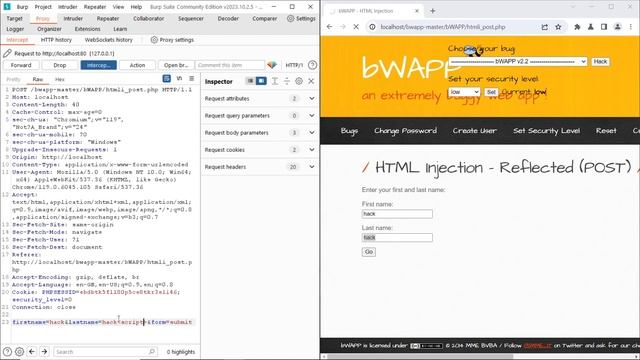Click the message-wrap view icon in the editor
Viewport: 640px width, 360px height.
tap(167, 78)
